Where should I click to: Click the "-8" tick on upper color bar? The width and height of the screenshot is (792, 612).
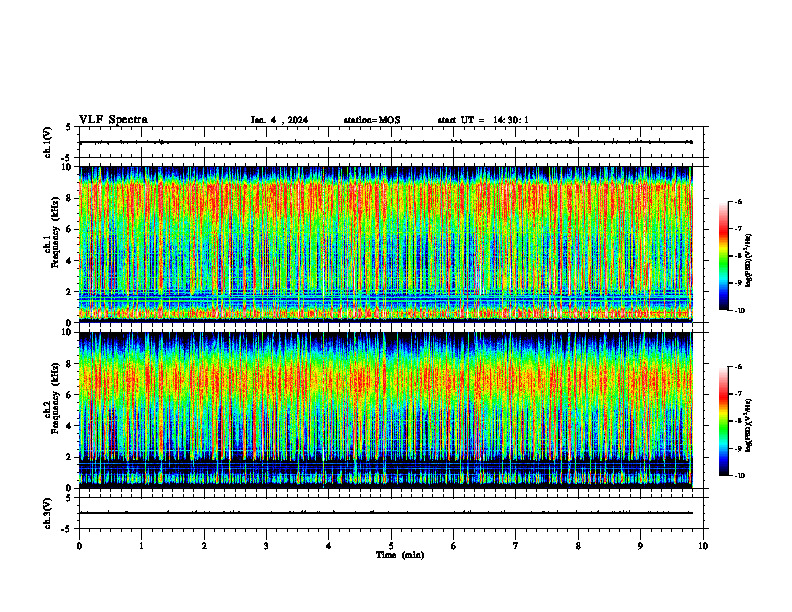(x=738, y=256)
